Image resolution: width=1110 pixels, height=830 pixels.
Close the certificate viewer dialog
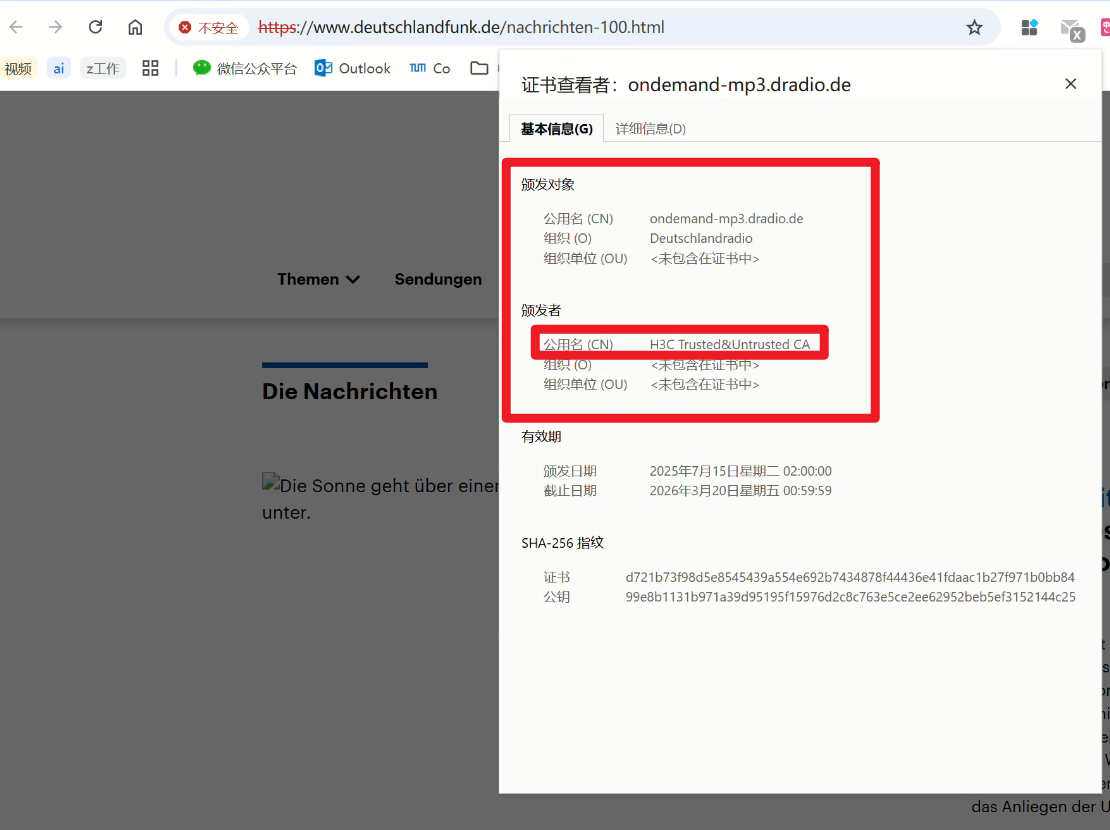tap(1070, 84)
